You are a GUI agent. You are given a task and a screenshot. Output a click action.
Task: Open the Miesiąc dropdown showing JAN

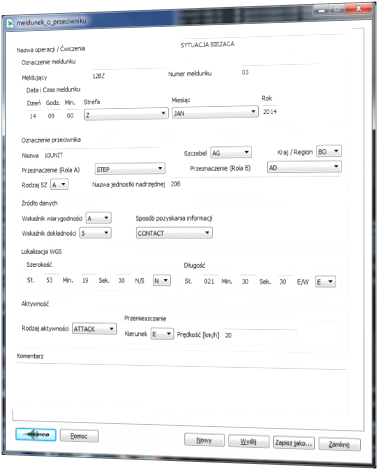click(215, 112)
